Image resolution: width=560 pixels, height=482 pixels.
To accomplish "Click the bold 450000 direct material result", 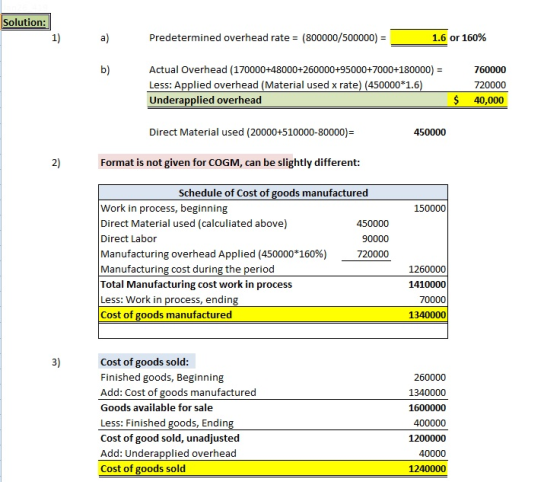I will pyautogui.click(x=430, y=132).
